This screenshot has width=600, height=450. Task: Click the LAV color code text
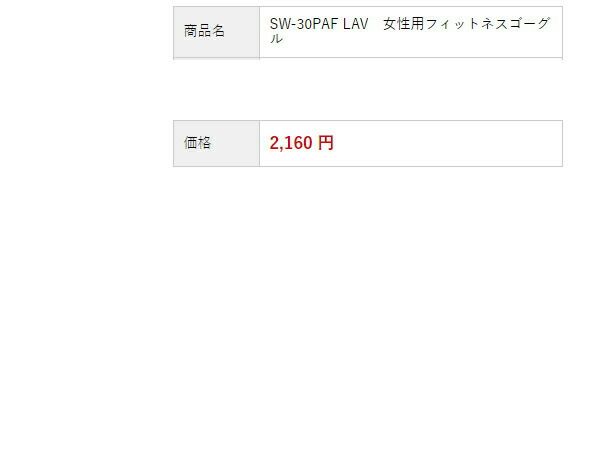[x=355, y=24]
